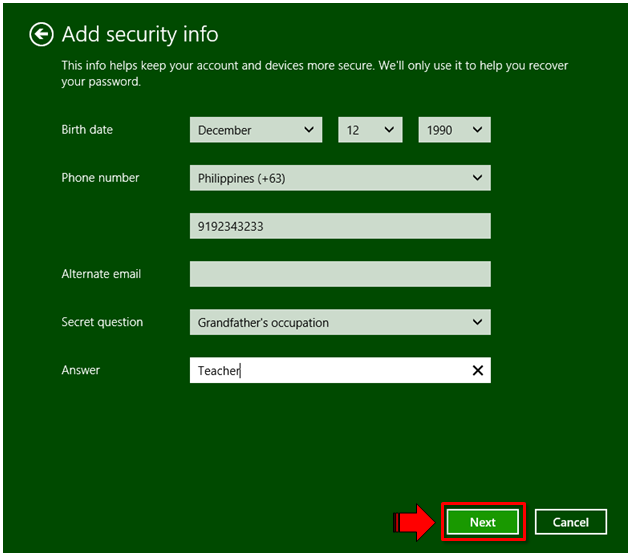630x555 pixels.
Task: Click the Answer label
Action: pyautogui.click(x=81, y=370)
